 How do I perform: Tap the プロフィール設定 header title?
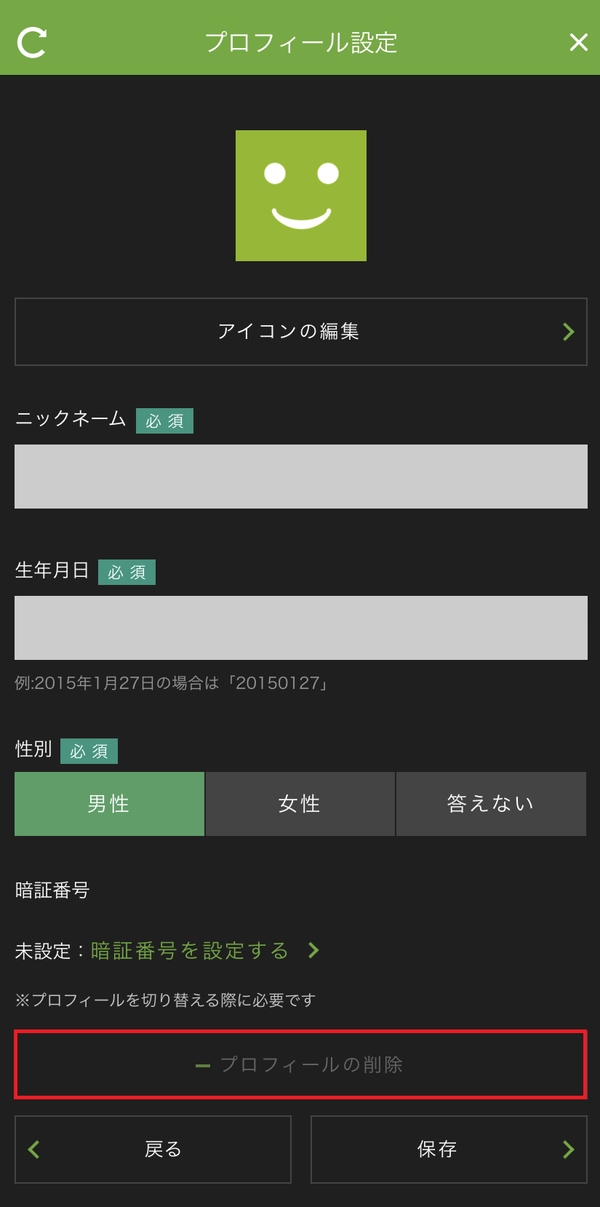tap(301, 42)
